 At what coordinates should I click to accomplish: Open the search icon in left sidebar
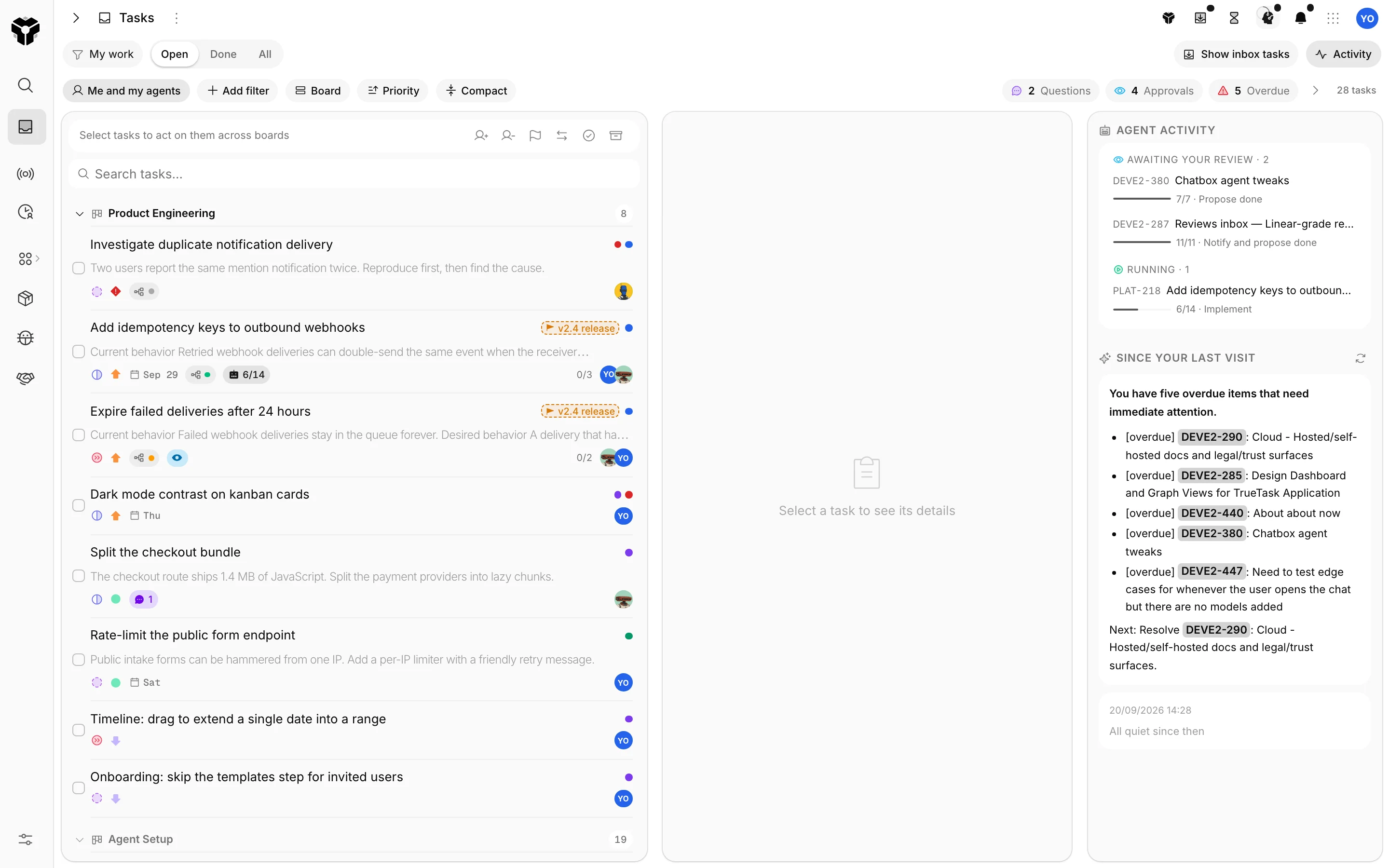[x=25, y=85]
